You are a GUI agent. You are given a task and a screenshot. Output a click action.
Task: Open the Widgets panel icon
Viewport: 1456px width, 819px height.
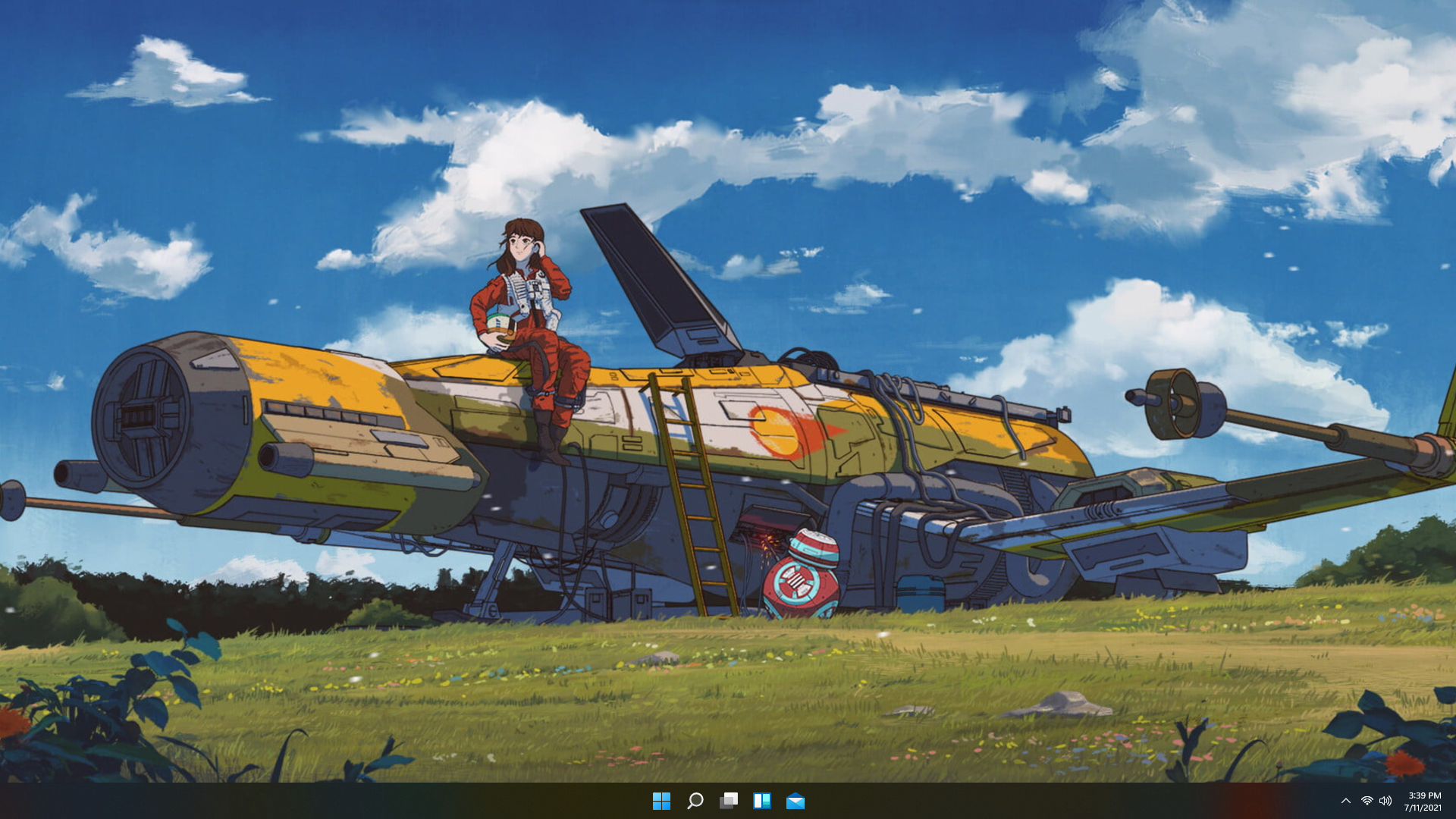[x=762, y=801]
